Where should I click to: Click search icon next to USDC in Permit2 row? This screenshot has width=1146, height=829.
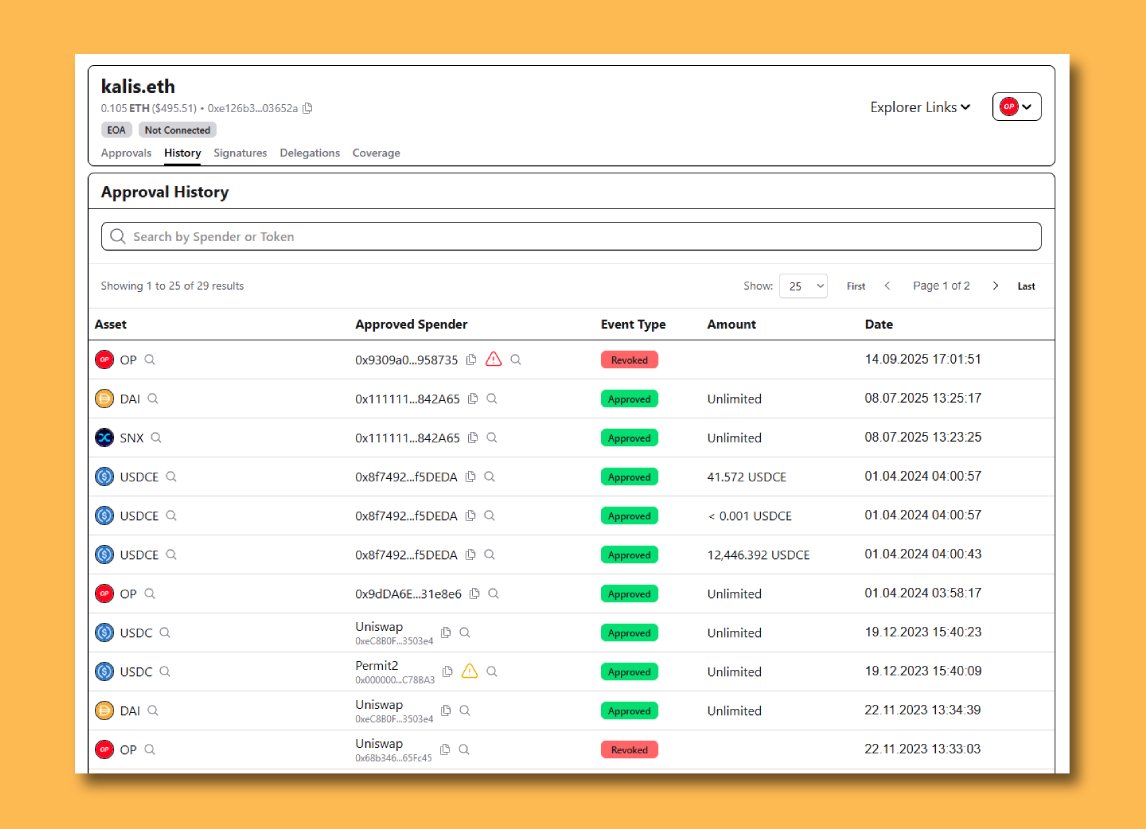(x=165, y=671)
